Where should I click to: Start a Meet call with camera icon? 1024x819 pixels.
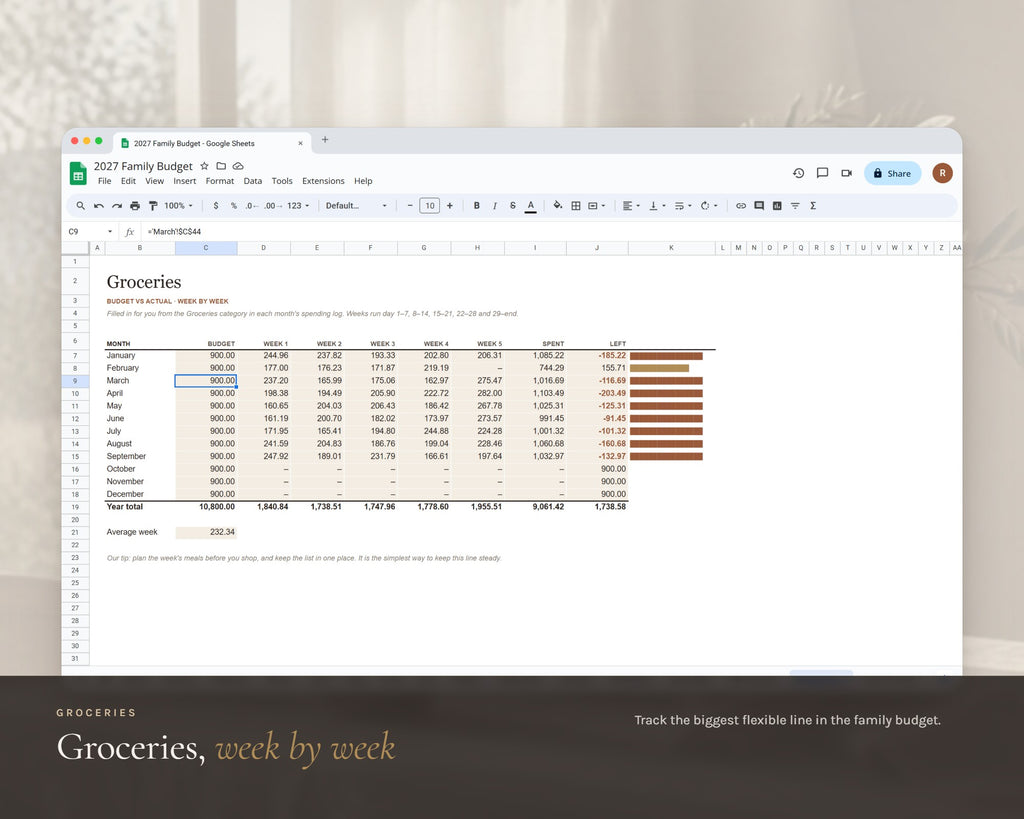tap(846, 173)
